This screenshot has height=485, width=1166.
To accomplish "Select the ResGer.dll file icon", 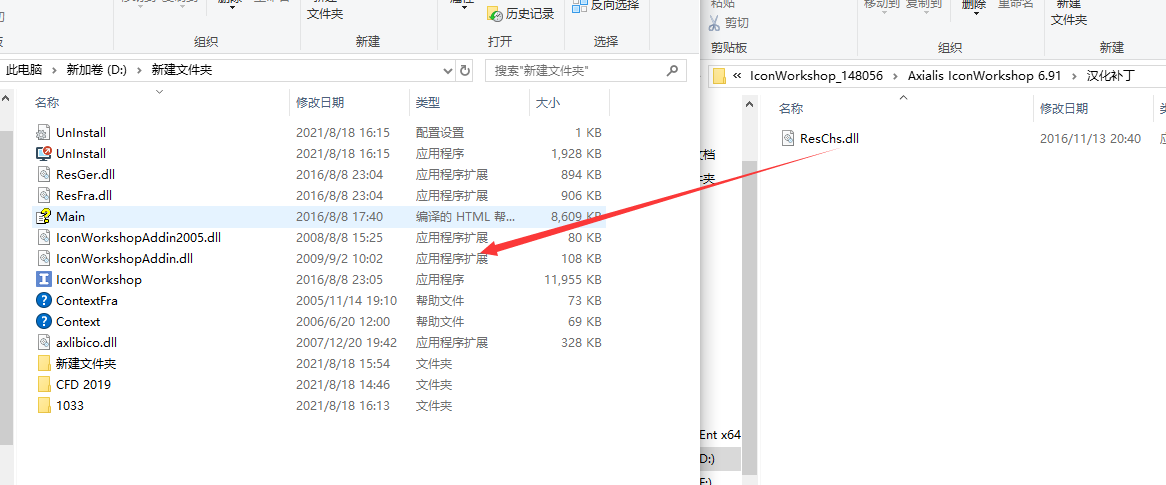I will pos(43,175).
